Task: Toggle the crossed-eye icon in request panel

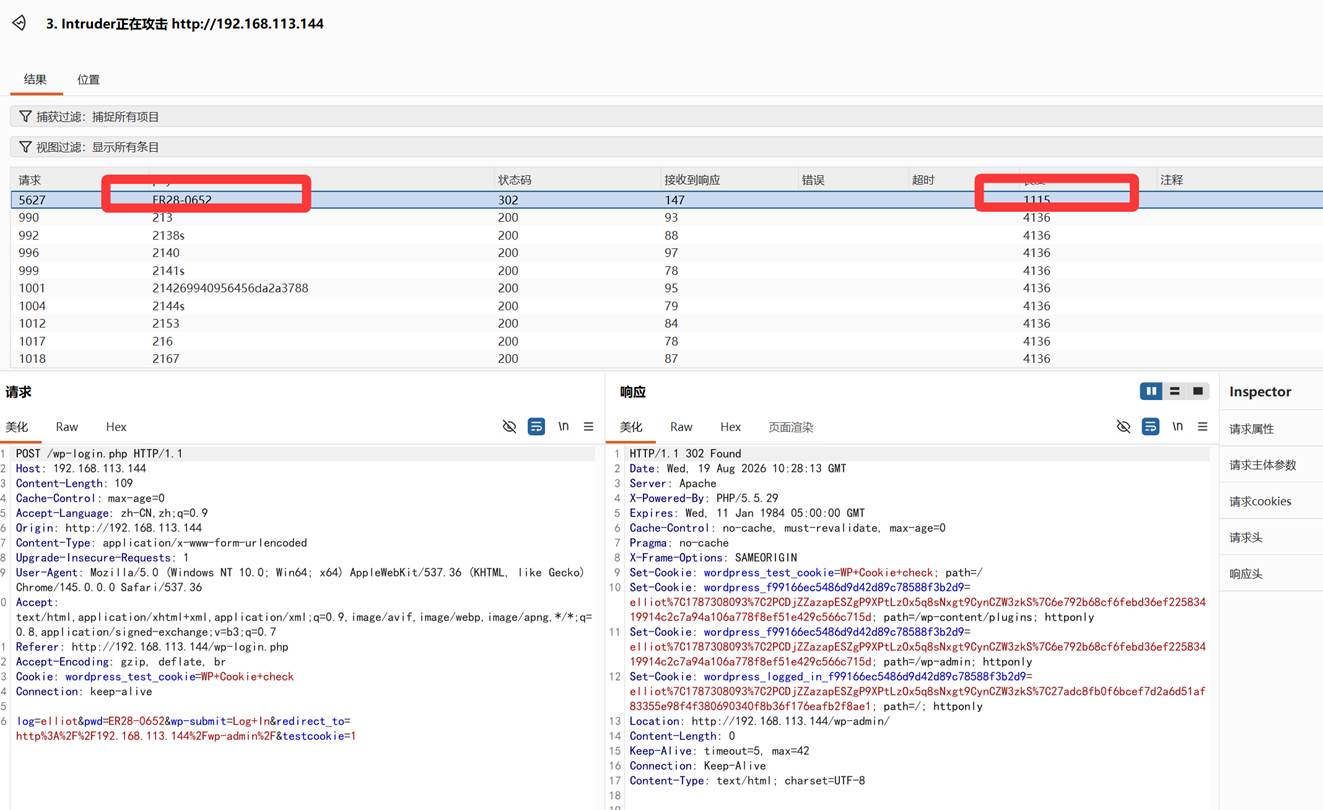Action: [x=509, y=427]
